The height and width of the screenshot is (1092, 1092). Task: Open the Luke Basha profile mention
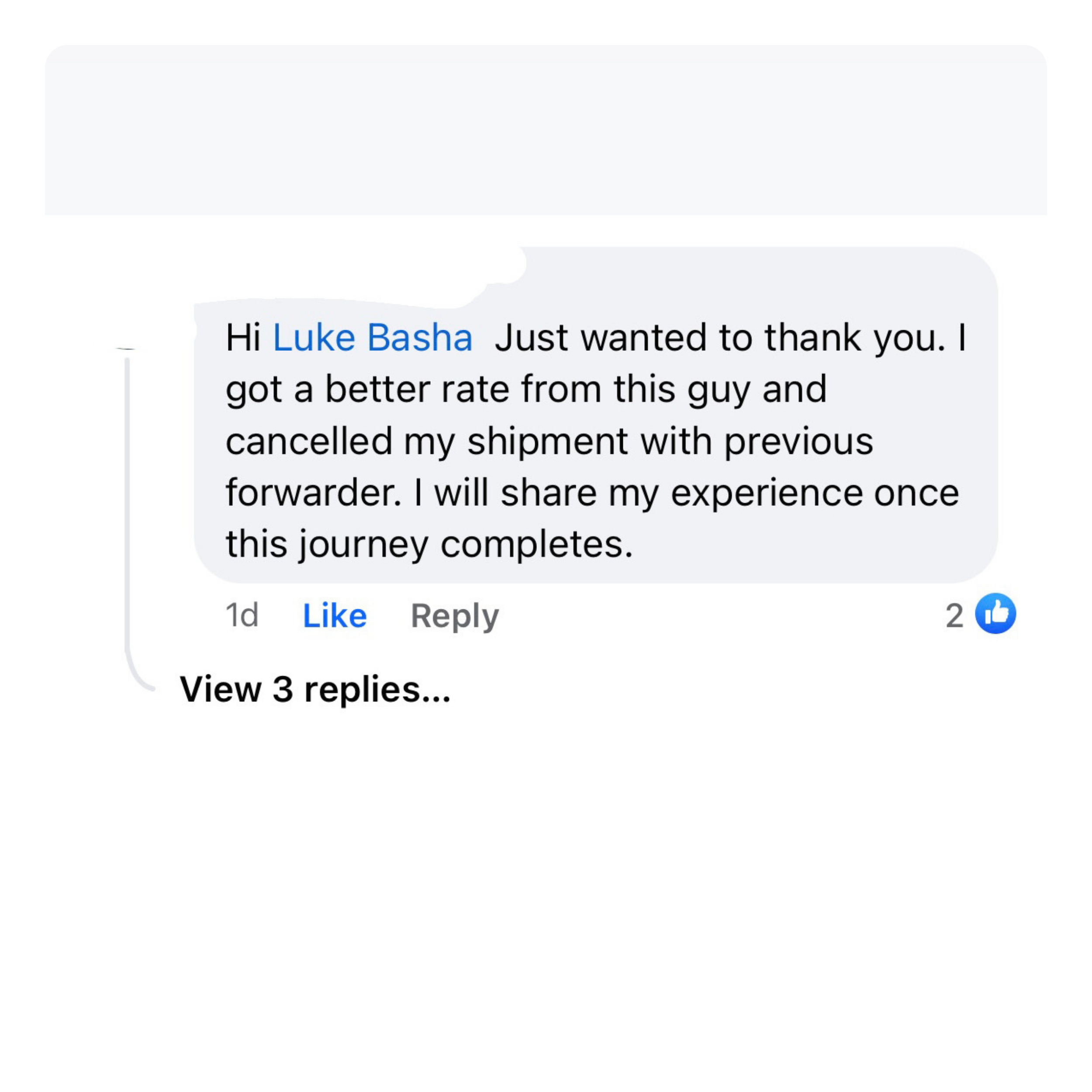[373, 338]
